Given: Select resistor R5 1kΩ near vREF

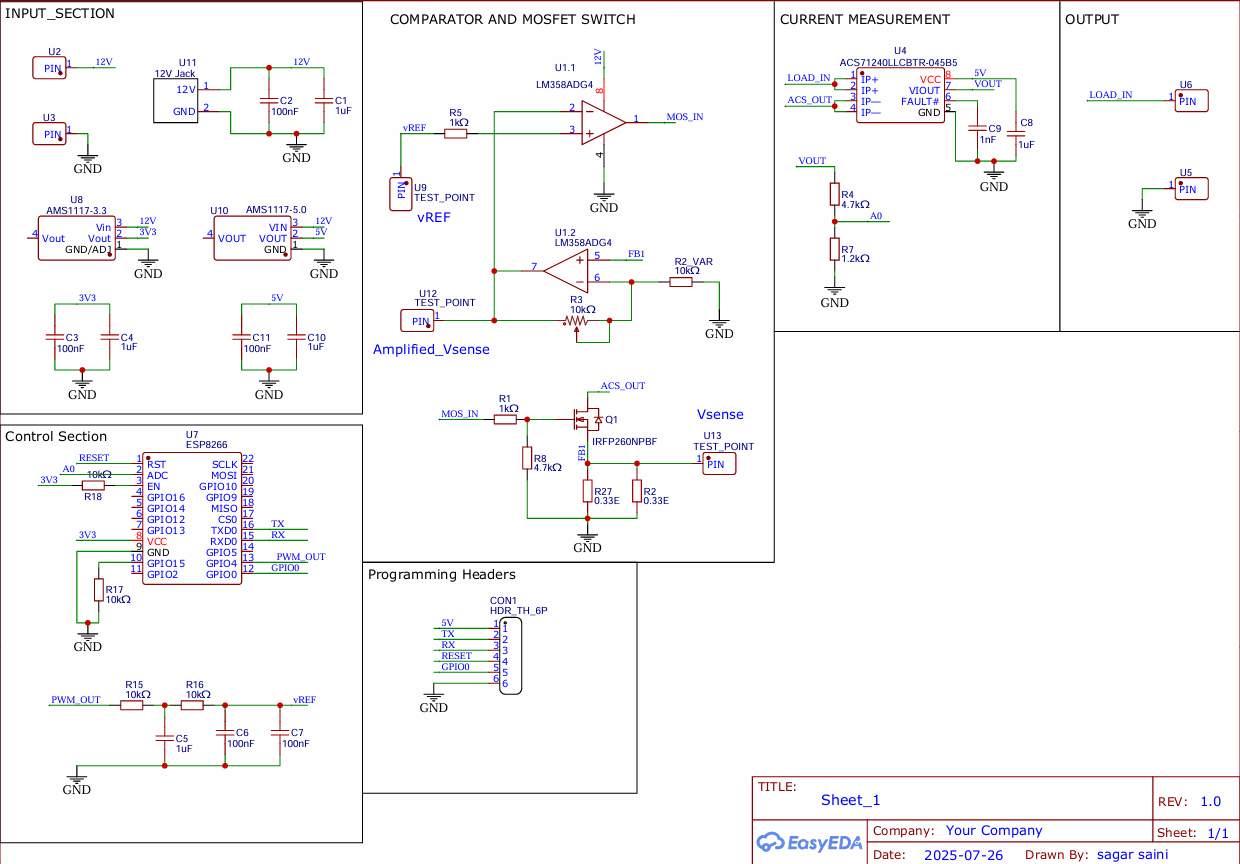Looking at the screenshot, I should 455,131.
